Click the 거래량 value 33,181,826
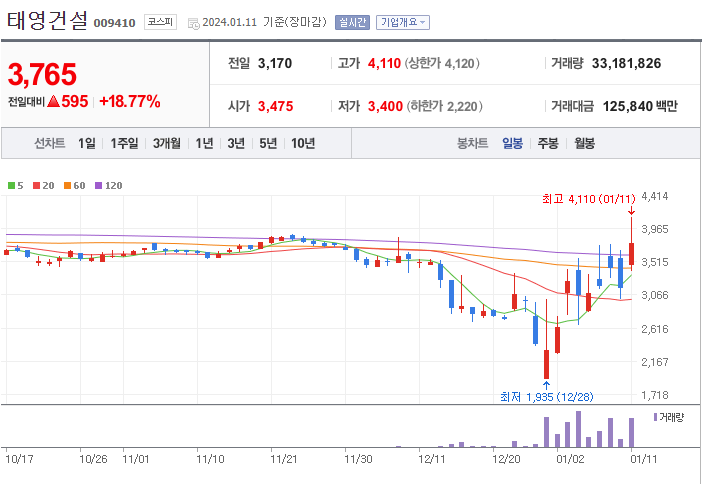This screenshot has height=484, width=702. 626,64
